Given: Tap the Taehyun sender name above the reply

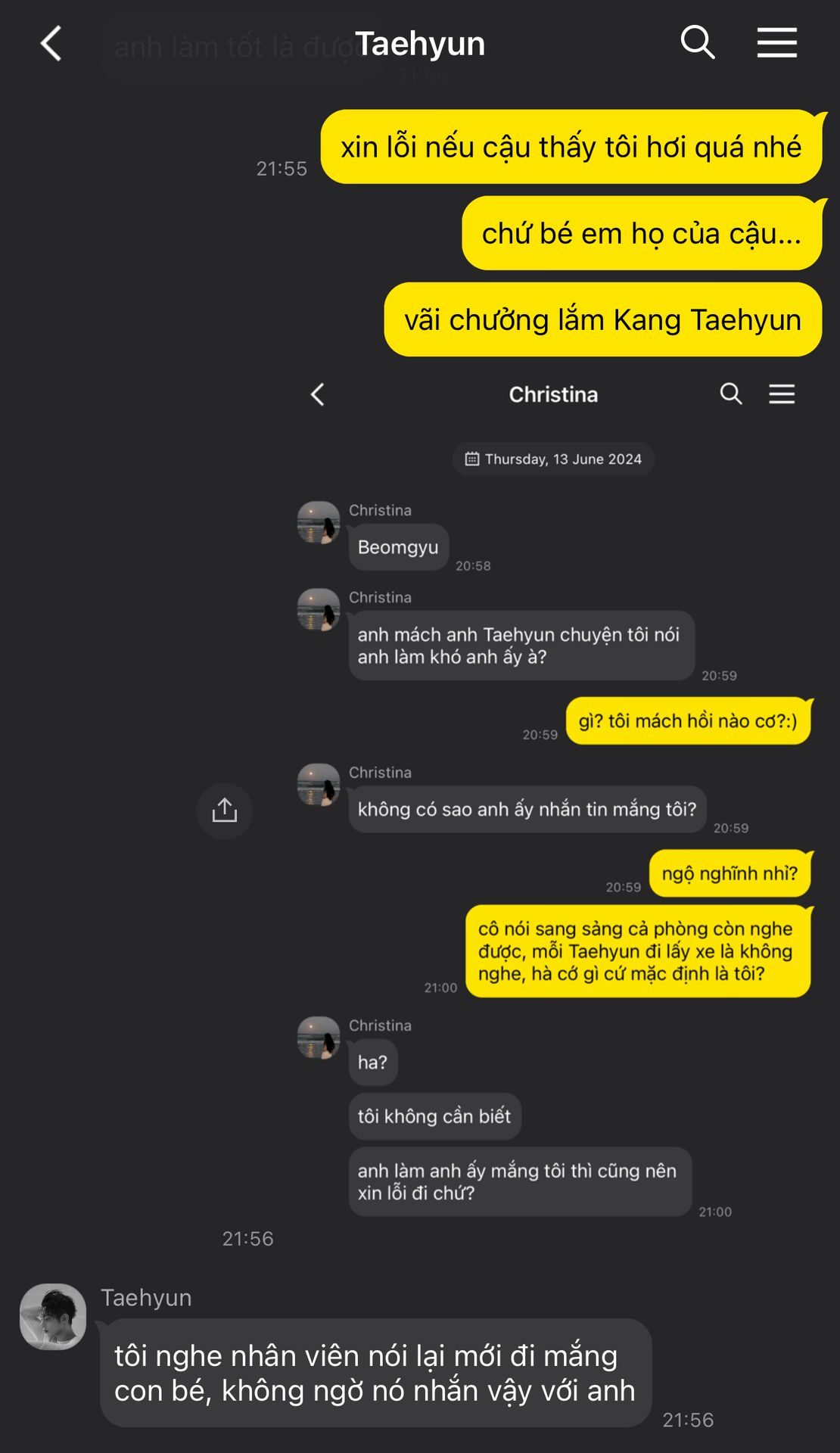Looking at the screenshot, I should click(x=146, y=1298).
